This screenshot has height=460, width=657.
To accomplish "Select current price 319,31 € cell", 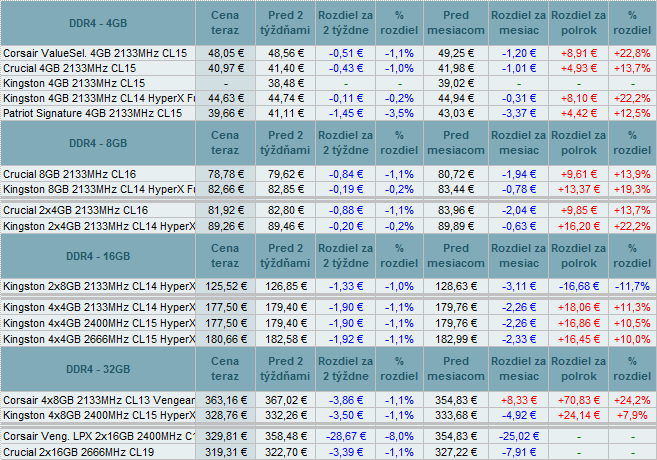I will [226, 452].
